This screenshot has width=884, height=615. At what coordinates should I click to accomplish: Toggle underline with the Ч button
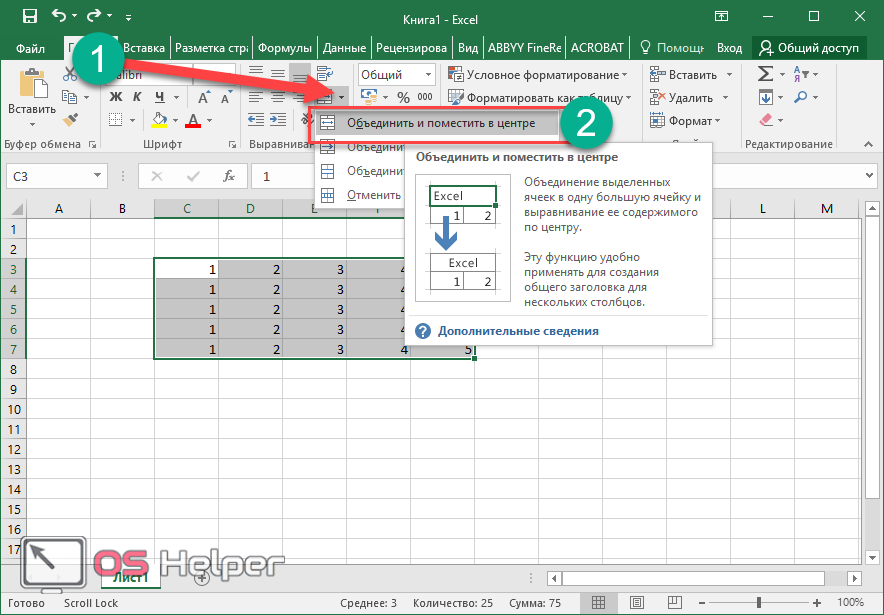click(160, 97)
